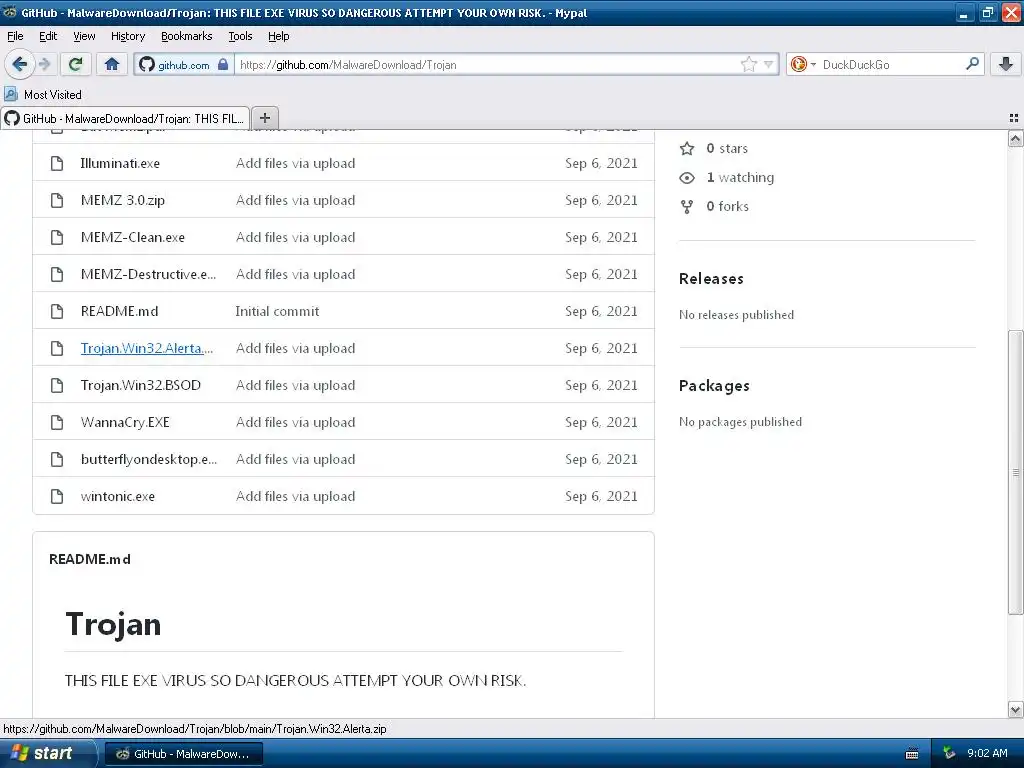1024x768 pixels.
Task: Open the Trojan.Win32.Alerta file link
Action: point(147,348)
